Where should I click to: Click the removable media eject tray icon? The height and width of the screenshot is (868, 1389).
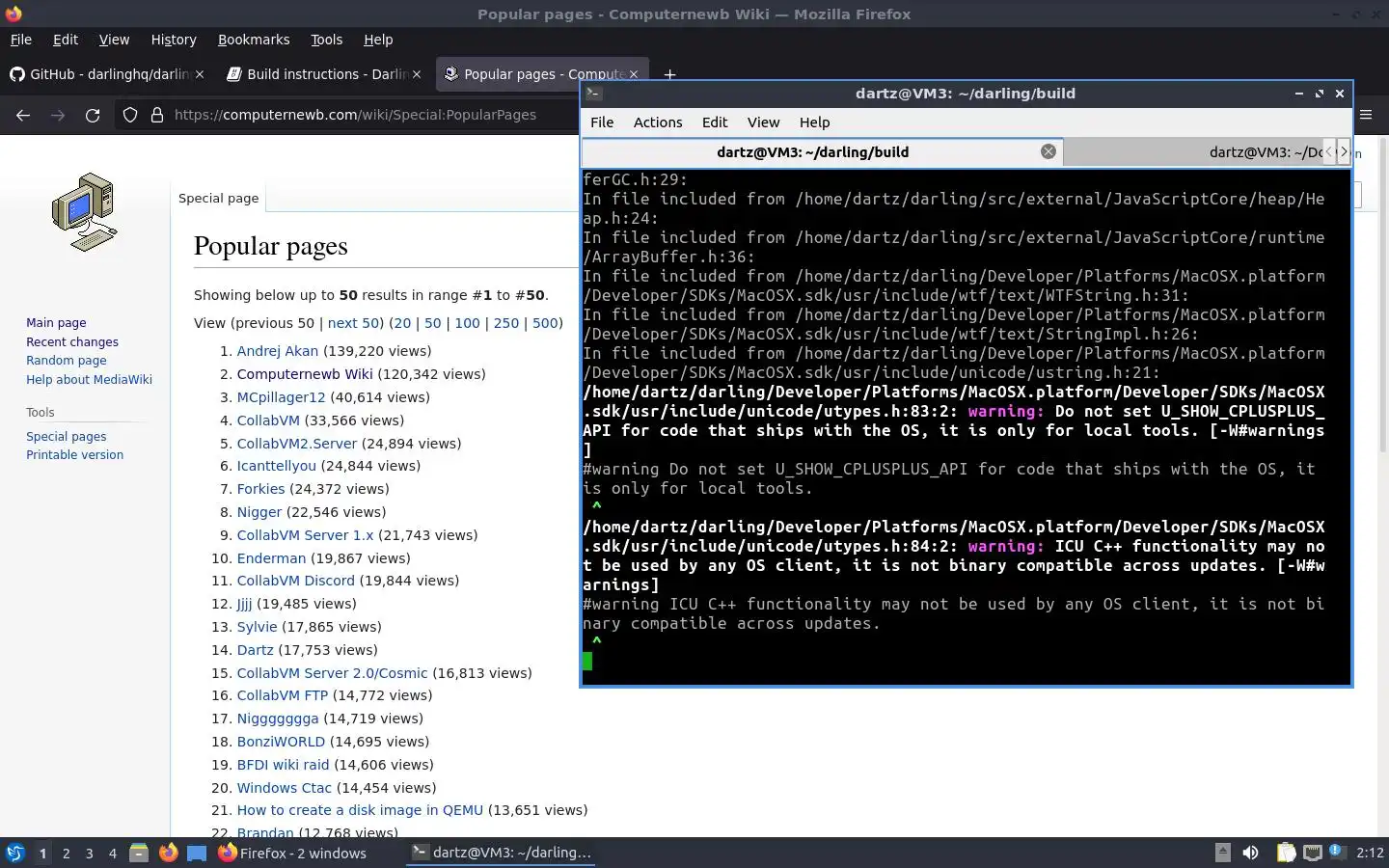(x=1222, y=853)
